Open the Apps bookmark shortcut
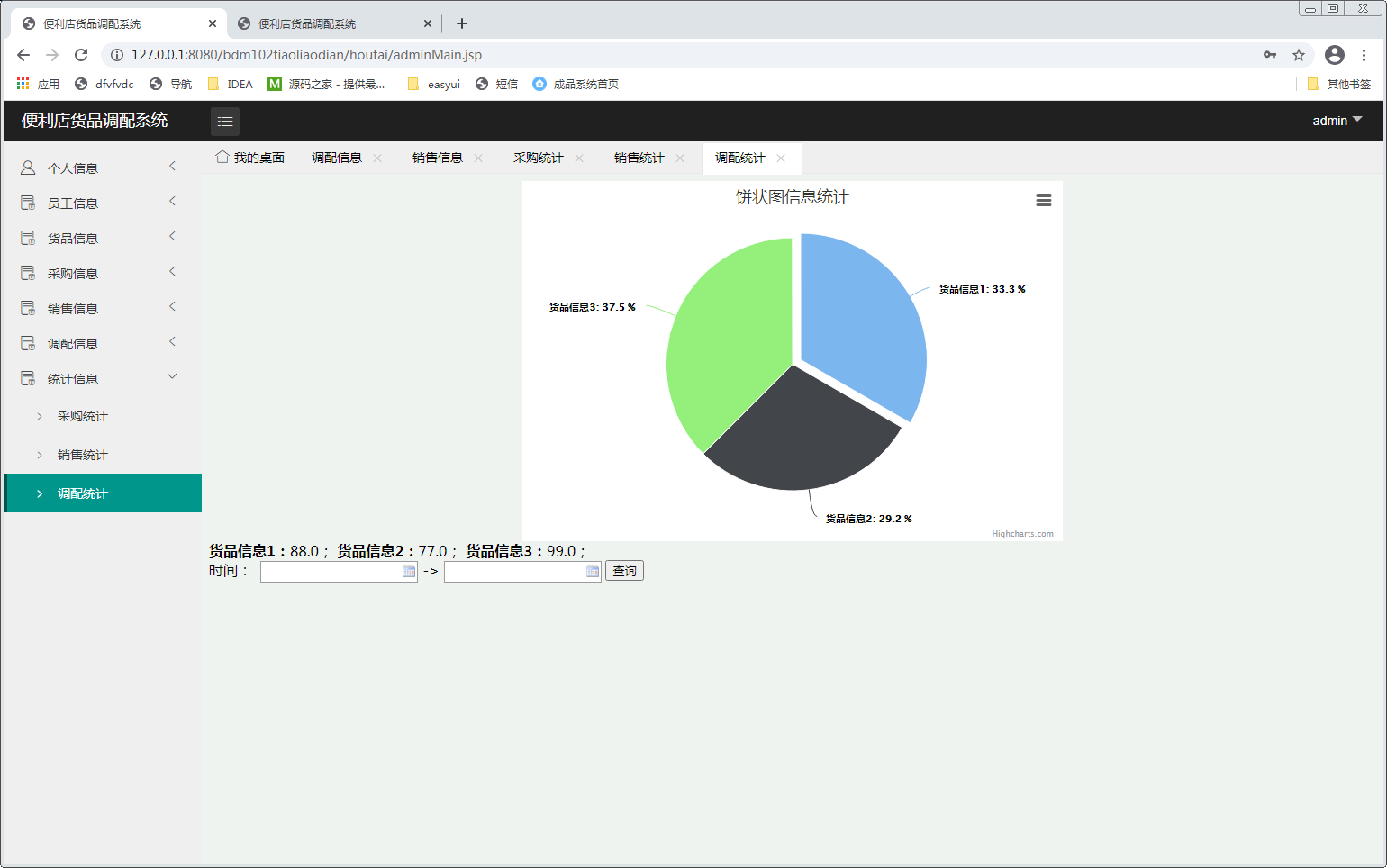1387x868 pixels. [38, 84]
